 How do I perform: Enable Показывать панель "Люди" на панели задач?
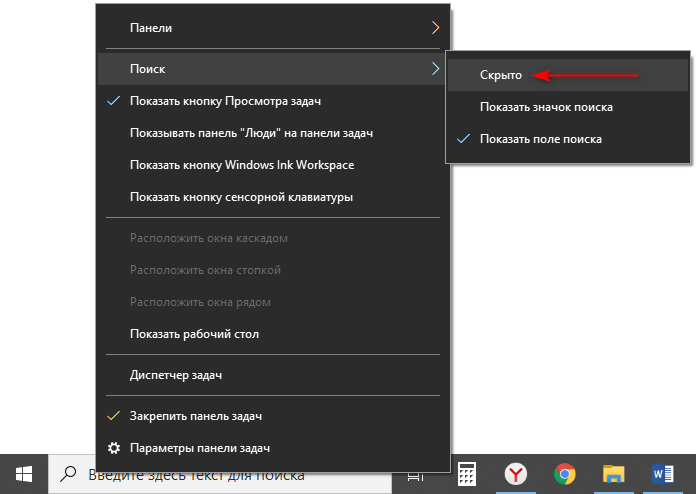273,133
